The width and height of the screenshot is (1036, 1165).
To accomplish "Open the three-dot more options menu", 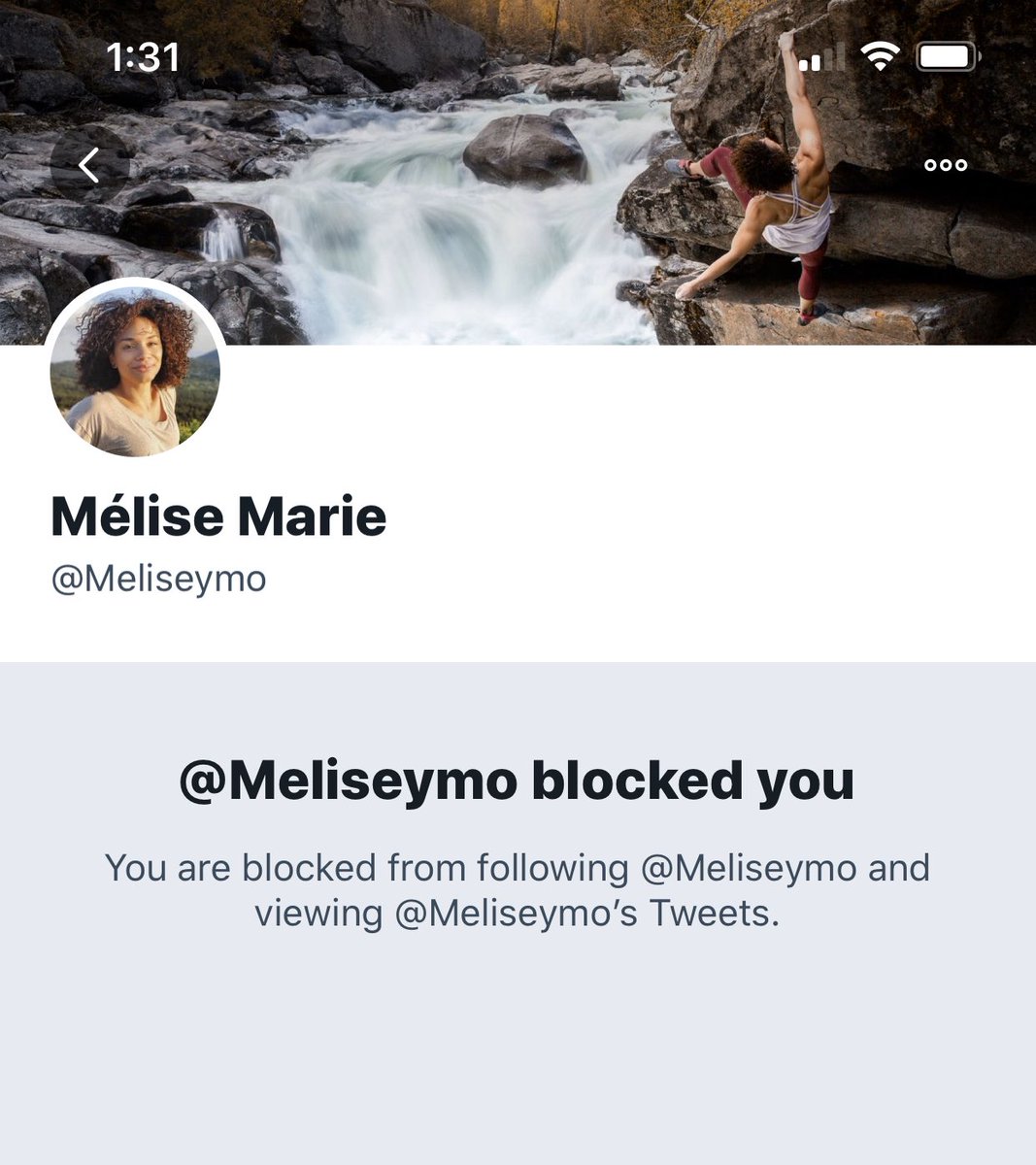I will click(945, 165).
